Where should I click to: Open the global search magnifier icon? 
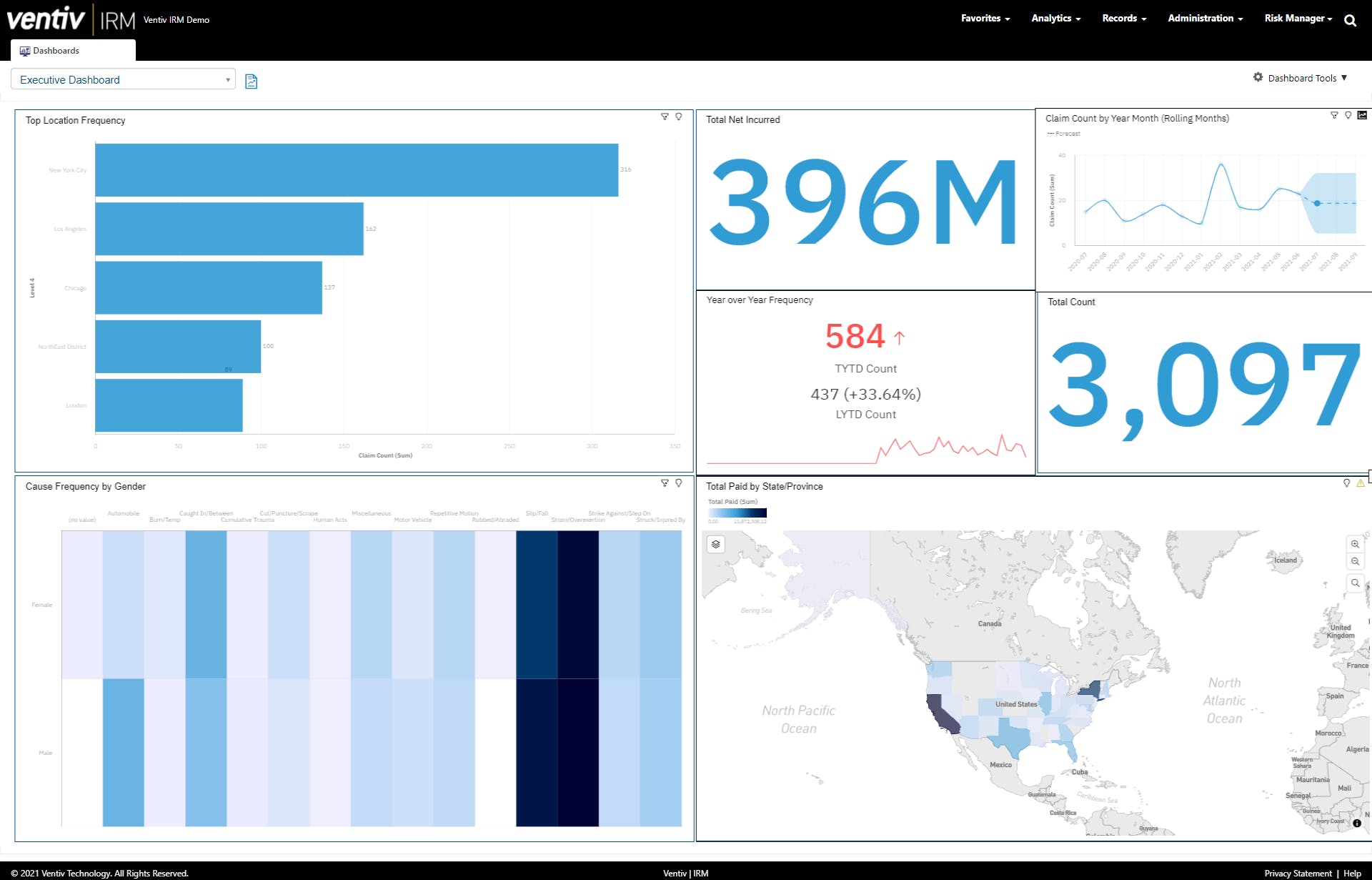(x=1350, y=20)
